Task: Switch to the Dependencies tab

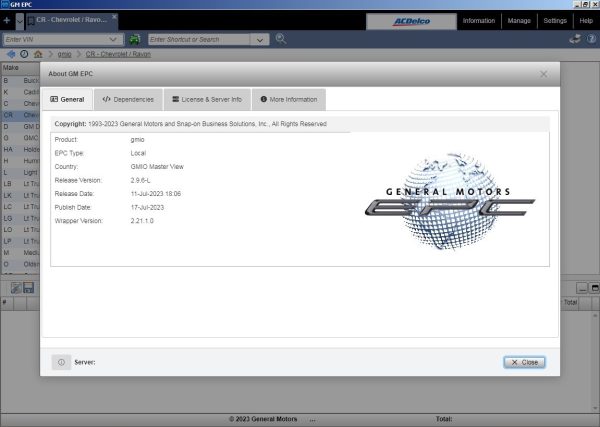Action: pyautogui.click(x=128, y=99)
